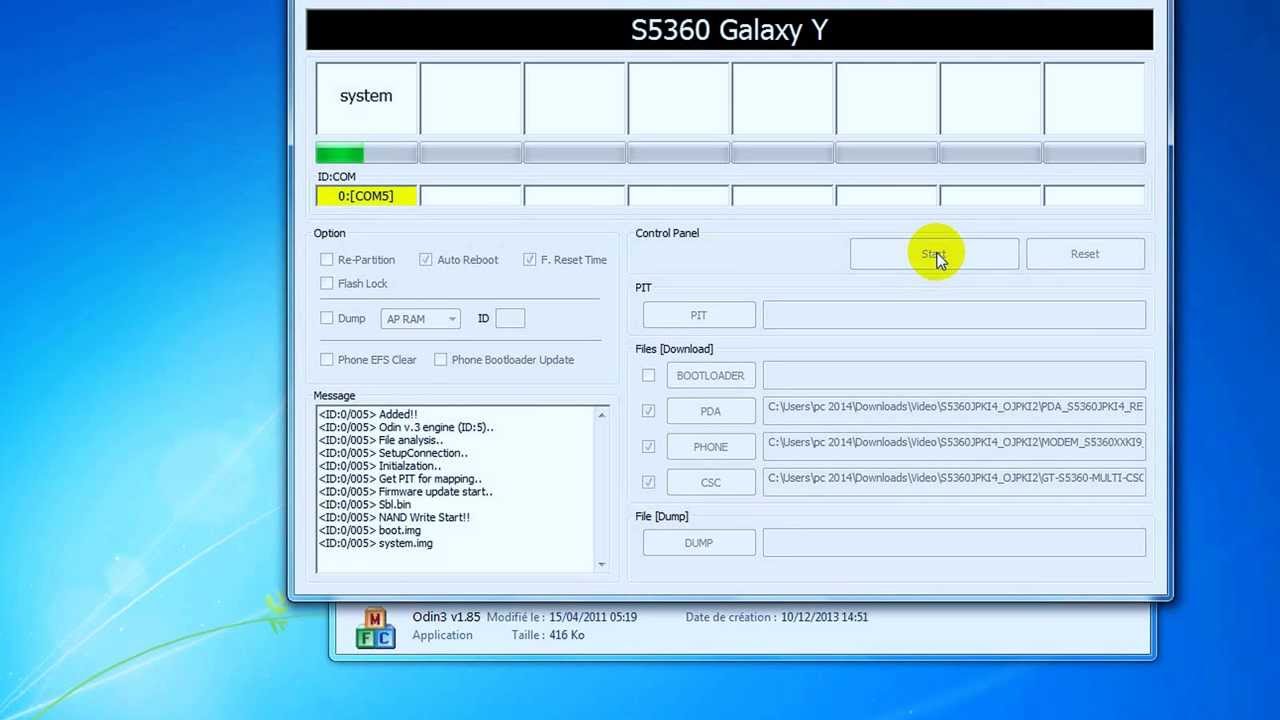Click the CSC file path field
Viewport: 1280px width, 720px height.
point(954,482)
